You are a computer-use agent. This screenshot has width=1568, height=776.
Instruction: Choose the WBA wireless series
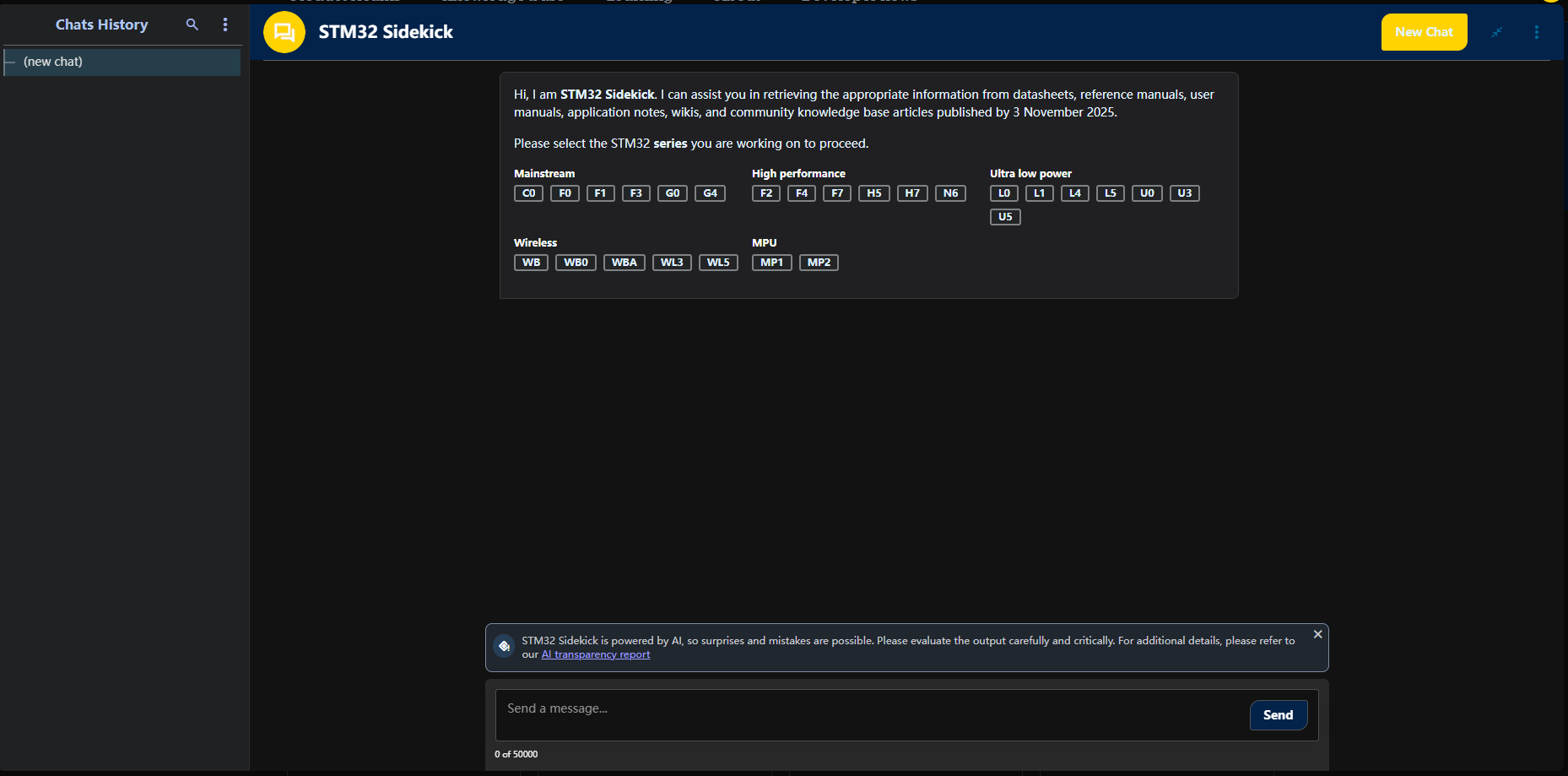624,263
